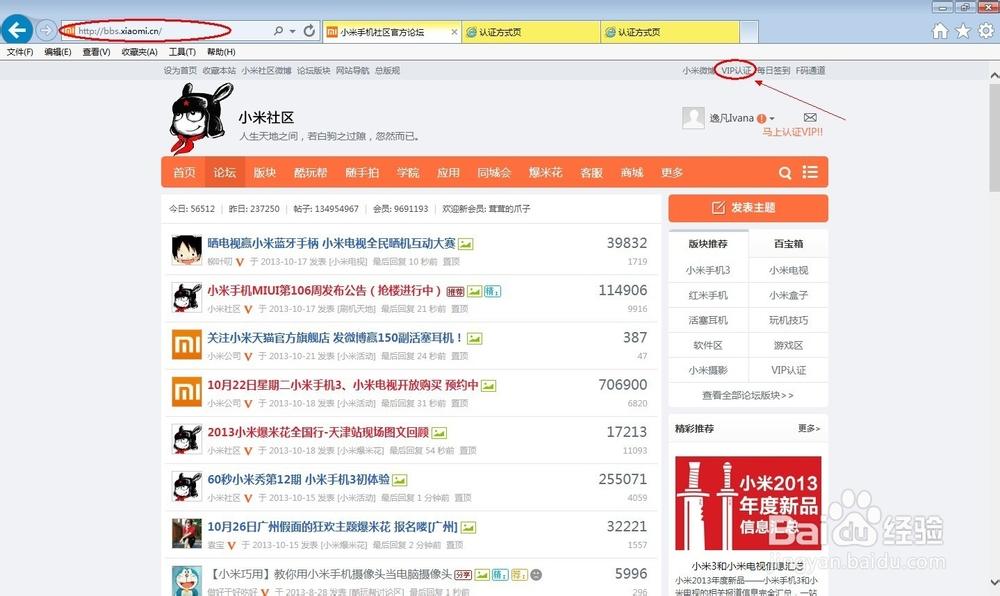Click 更多> next to 精彩推荐
The height and width of the screenshot is (596, 1000).
click(x=809, y=428)
